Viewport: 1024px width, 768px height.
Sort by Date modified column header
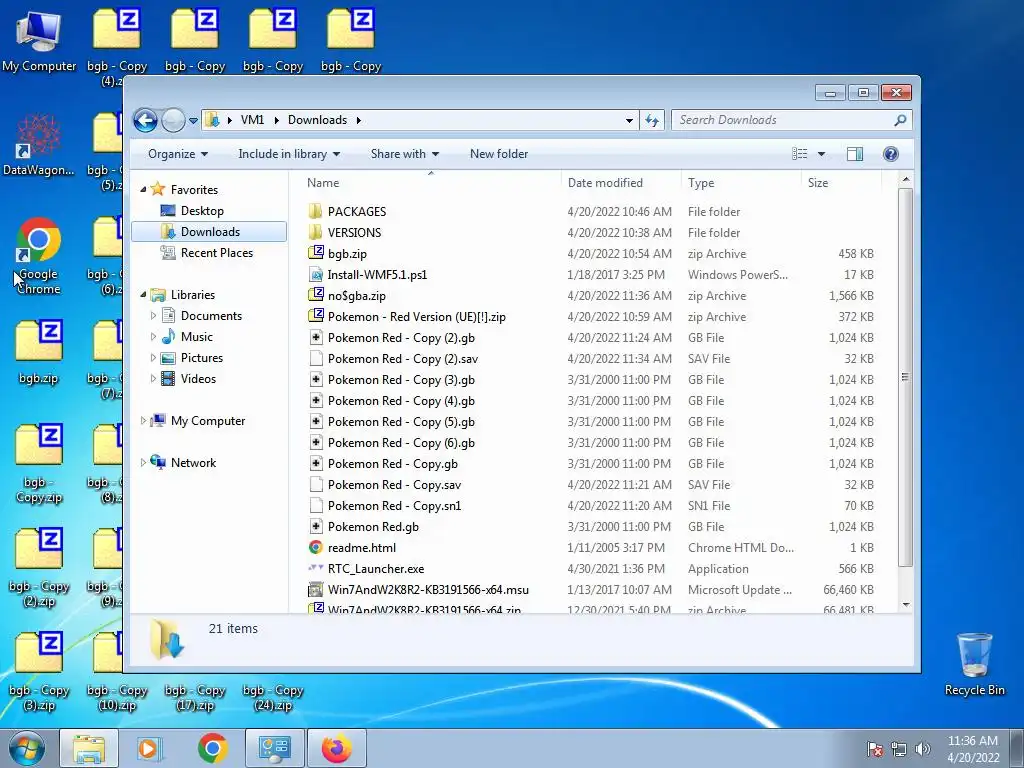(620, 183)
